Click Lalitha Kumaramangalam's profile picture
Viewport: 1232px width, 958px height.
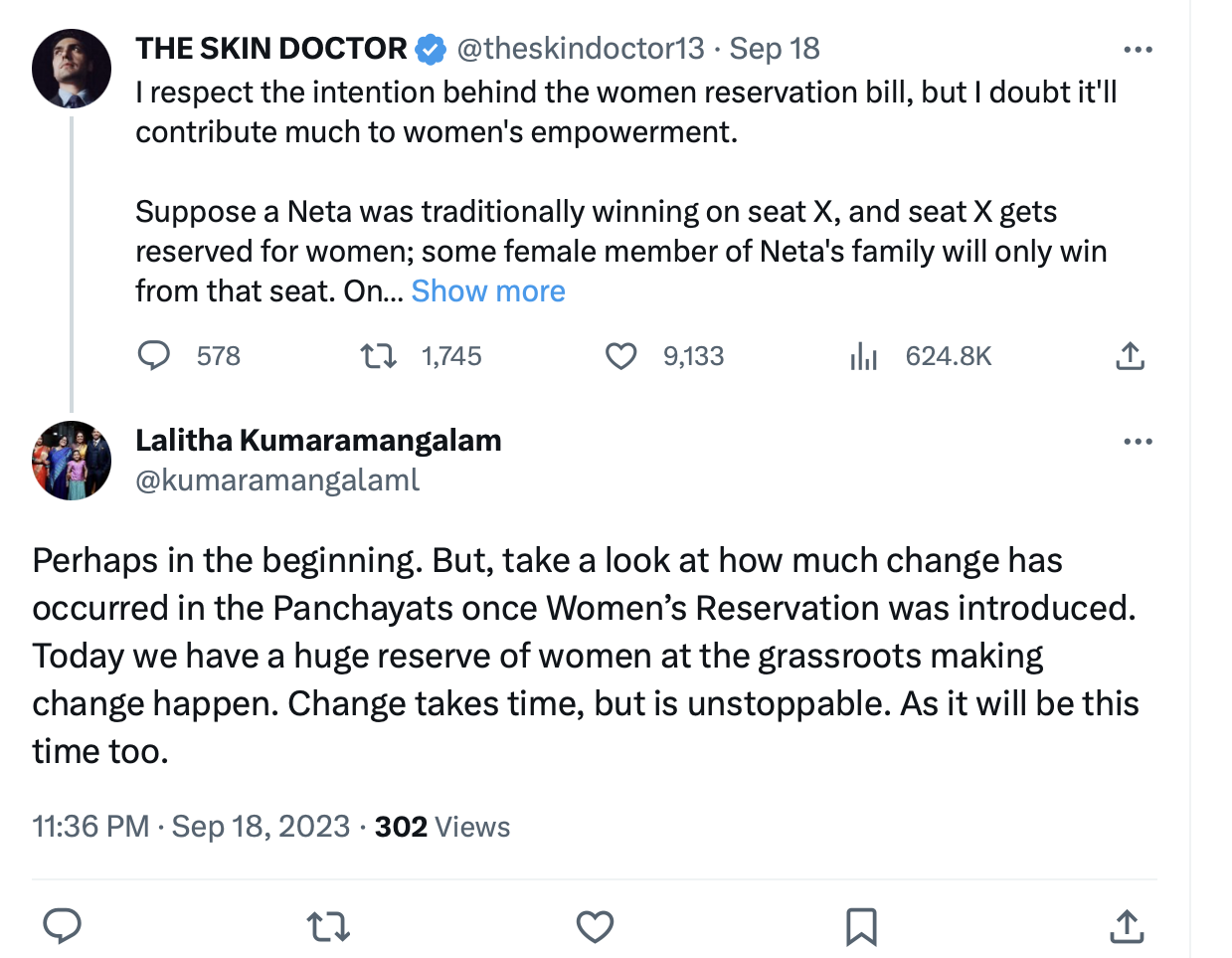[72, 461]
